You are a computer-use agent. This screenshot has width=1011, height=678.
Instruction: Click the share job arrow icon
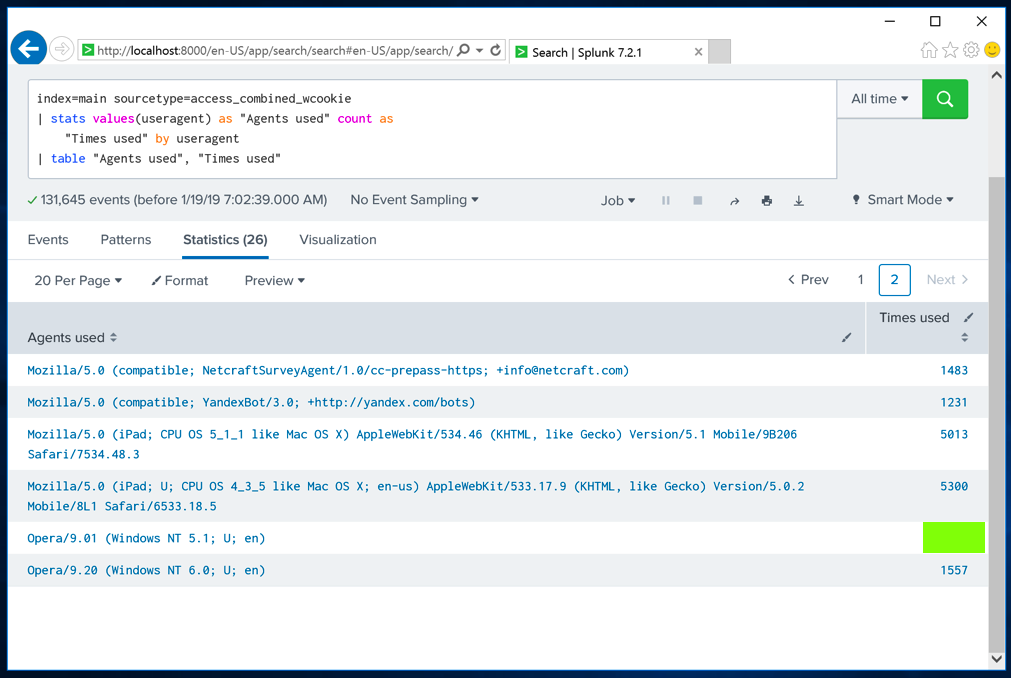click(734, 201)
